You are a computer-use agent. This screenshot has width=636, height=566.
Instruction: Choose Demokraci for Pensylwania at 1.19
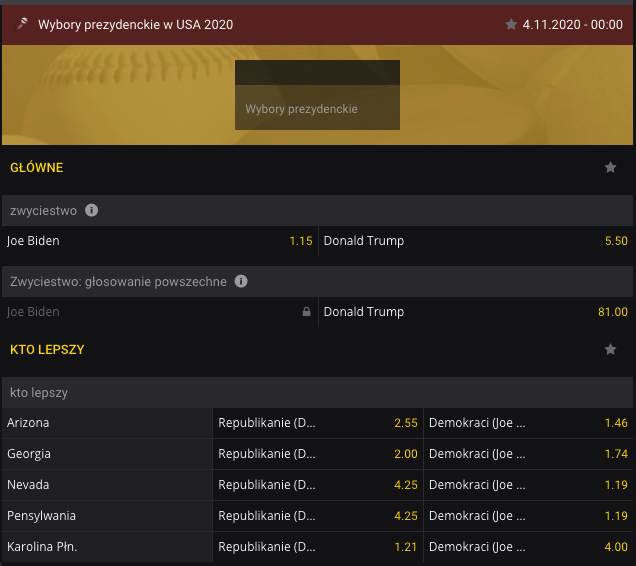528,516
